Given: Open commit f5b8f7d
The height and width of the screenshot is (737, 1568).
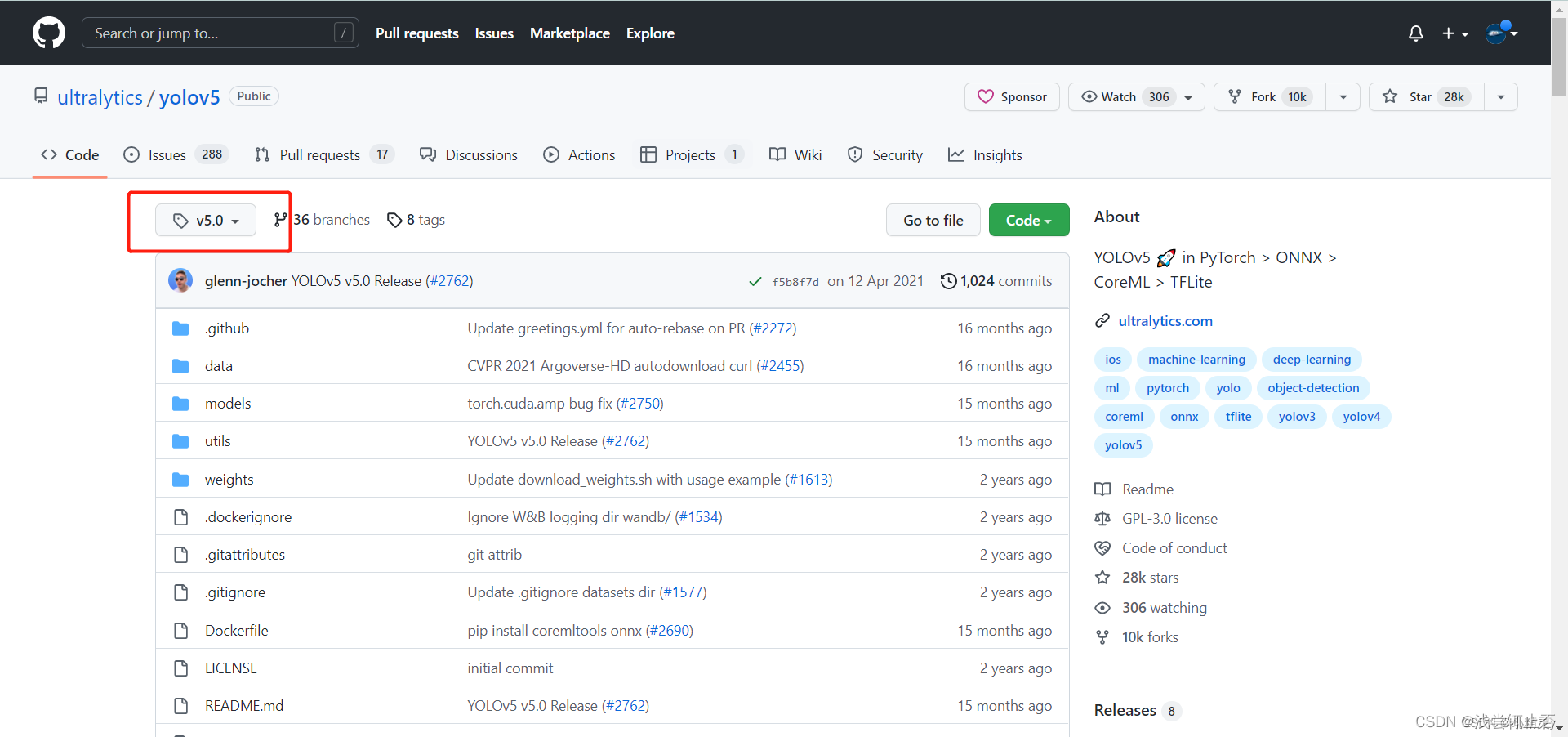Looking at the screenshot, I should (795, 282).
